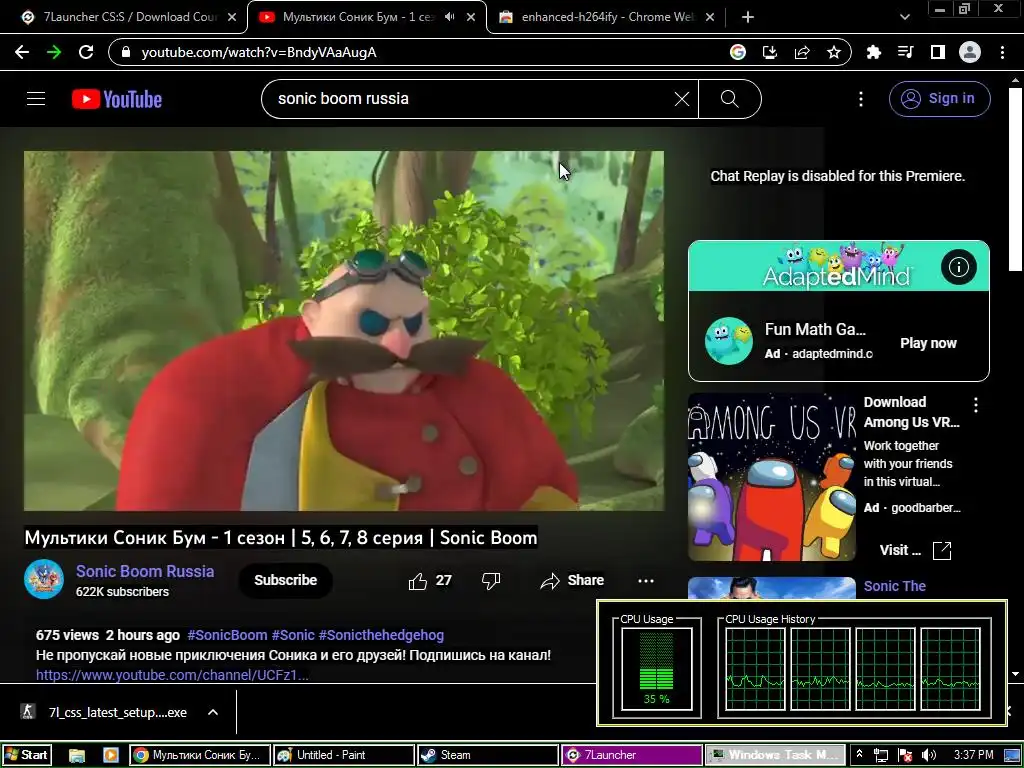Click the page vertical scrollbar thumb

(x=1016, y=180)
